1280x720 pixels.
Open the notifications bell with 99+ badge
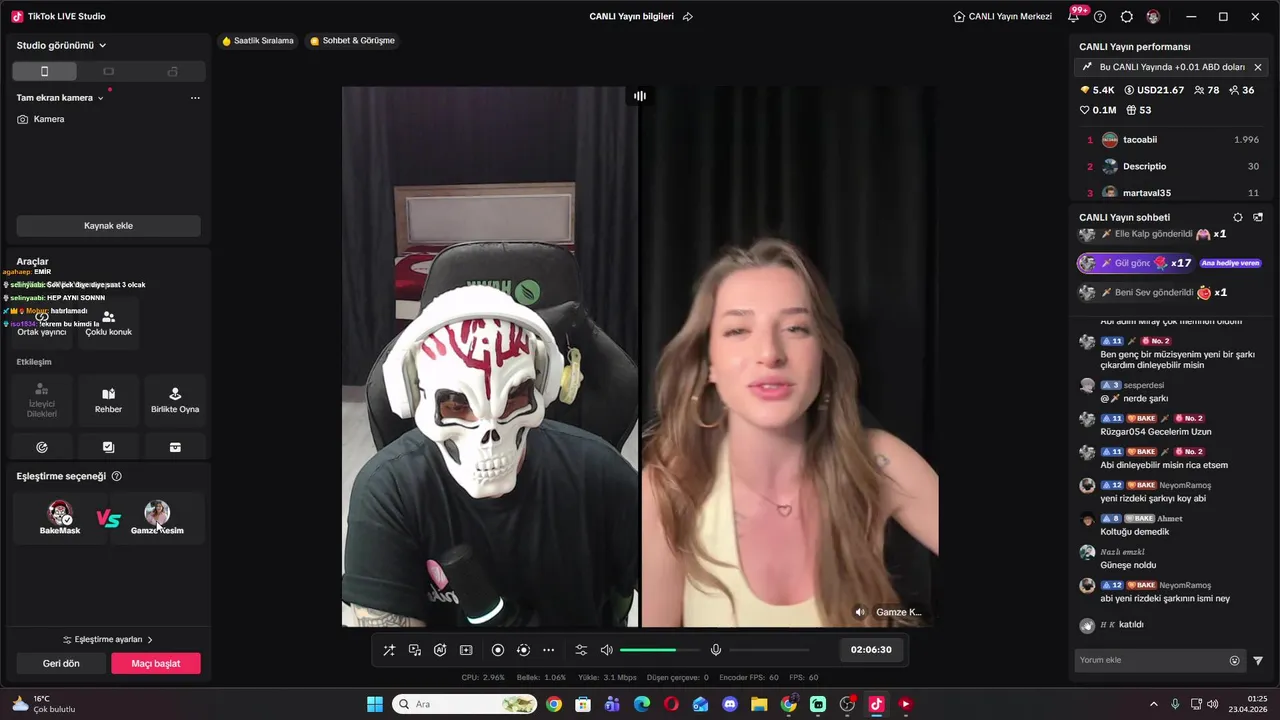pos(1074,16)
